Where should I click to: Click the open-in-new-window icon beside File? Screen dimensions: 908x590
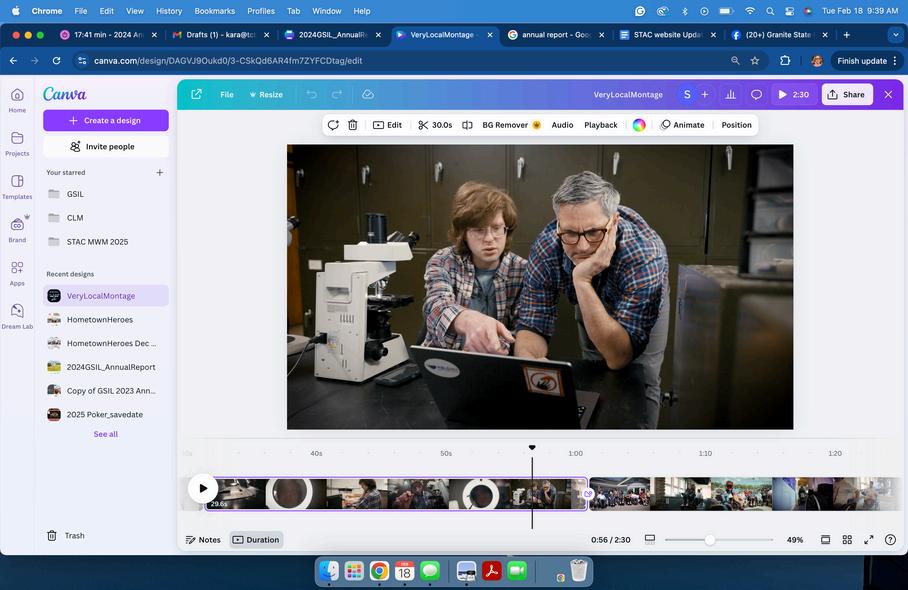pyautogui.click(x=196, y=94)
